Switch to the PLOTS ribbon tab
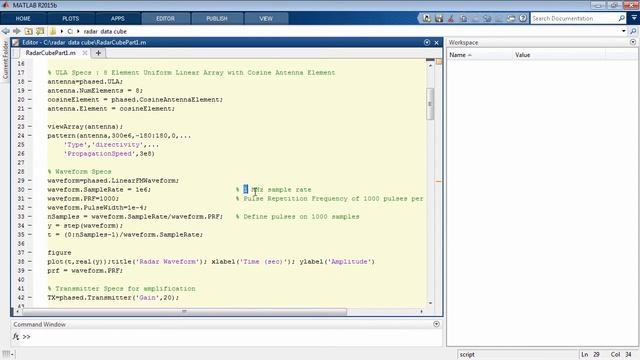 click(71, 18)
